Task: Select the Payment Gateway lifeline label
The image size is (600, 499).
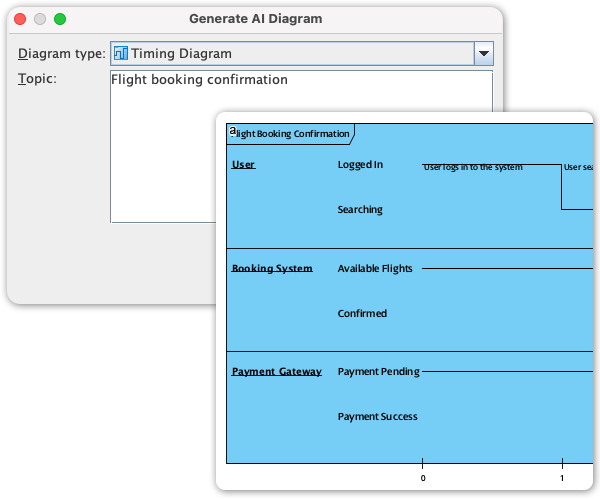Action: 277,371
